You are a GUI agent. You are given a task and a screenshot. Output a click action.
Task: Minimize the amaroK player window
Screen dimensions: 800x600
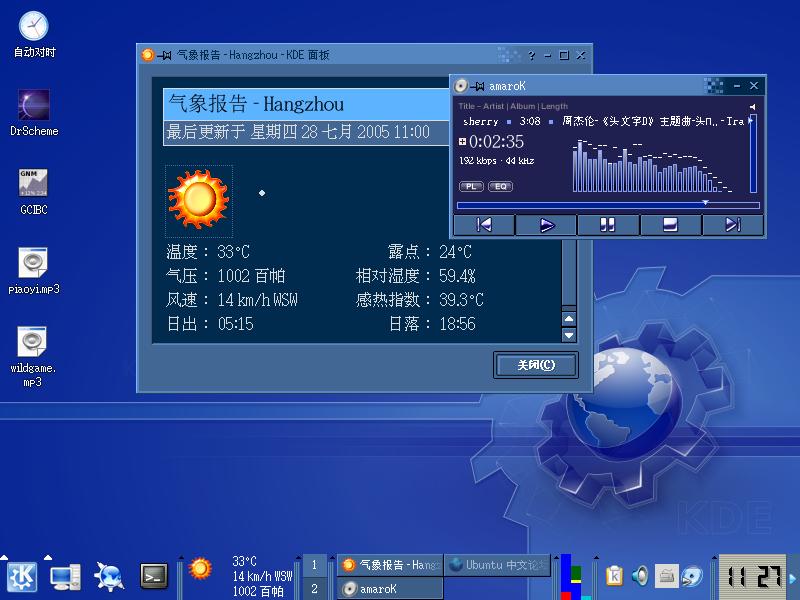click(x=737, y=86)
